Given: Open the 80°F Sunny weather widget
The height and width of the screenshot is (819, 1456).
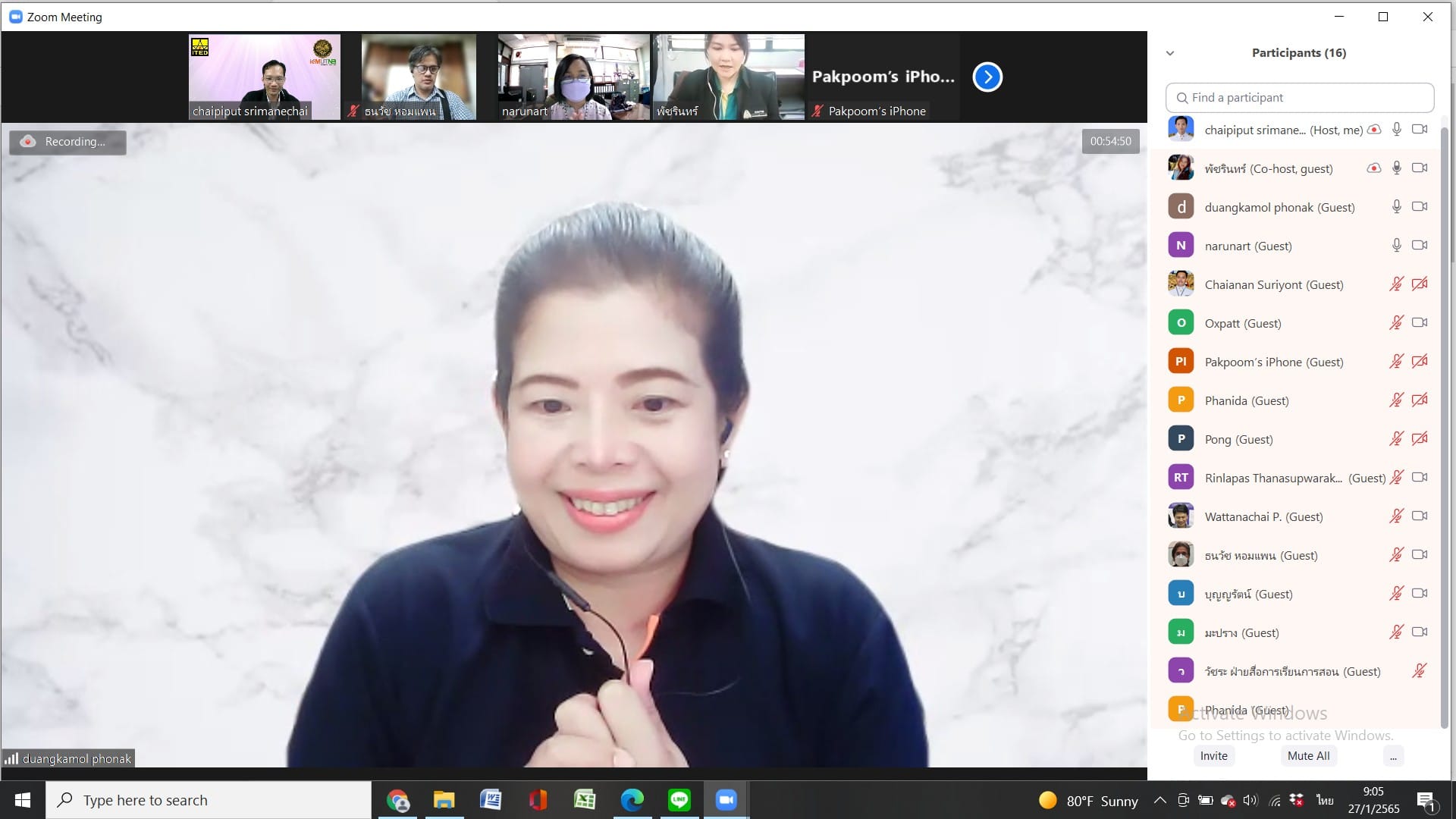Looking at the screenshot, I should (x=1088, y=801).
